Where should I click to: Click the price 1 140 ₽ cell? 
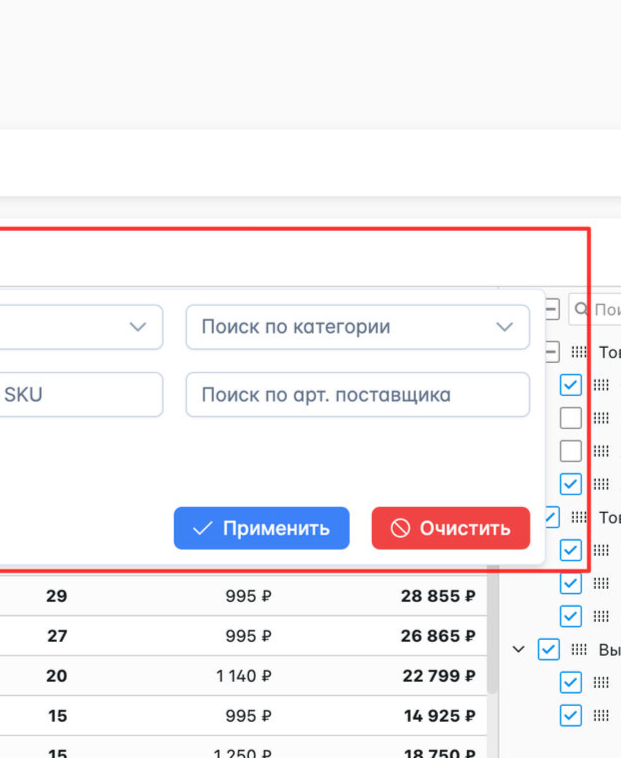tap(244, 675)
